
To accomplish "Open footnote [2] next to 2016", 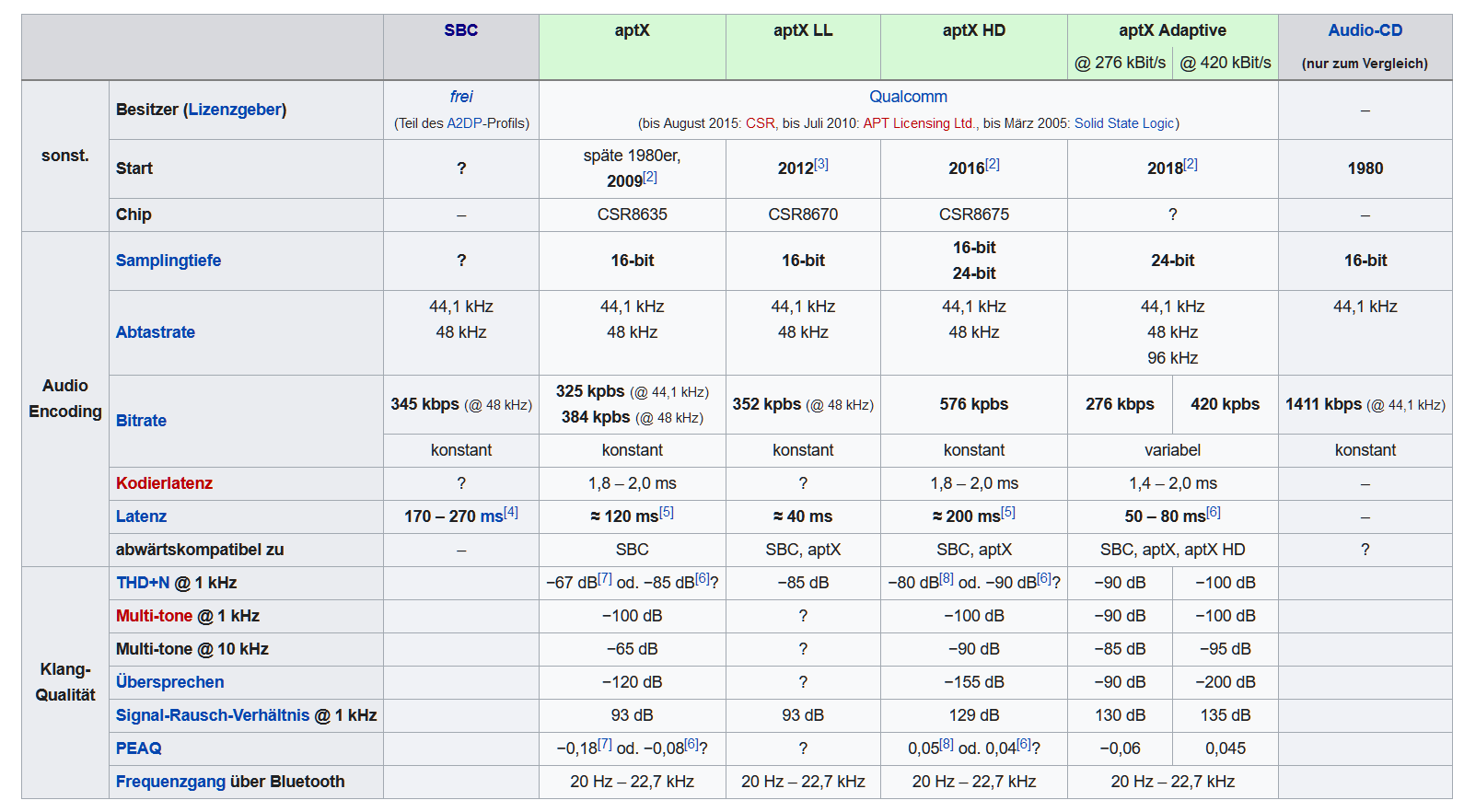I will (x=993, y=164).
